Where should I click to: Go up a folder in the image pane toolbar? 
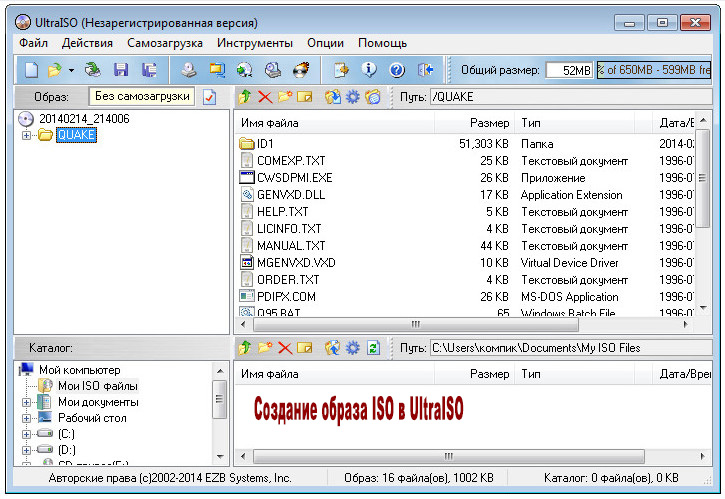(245, 97)
